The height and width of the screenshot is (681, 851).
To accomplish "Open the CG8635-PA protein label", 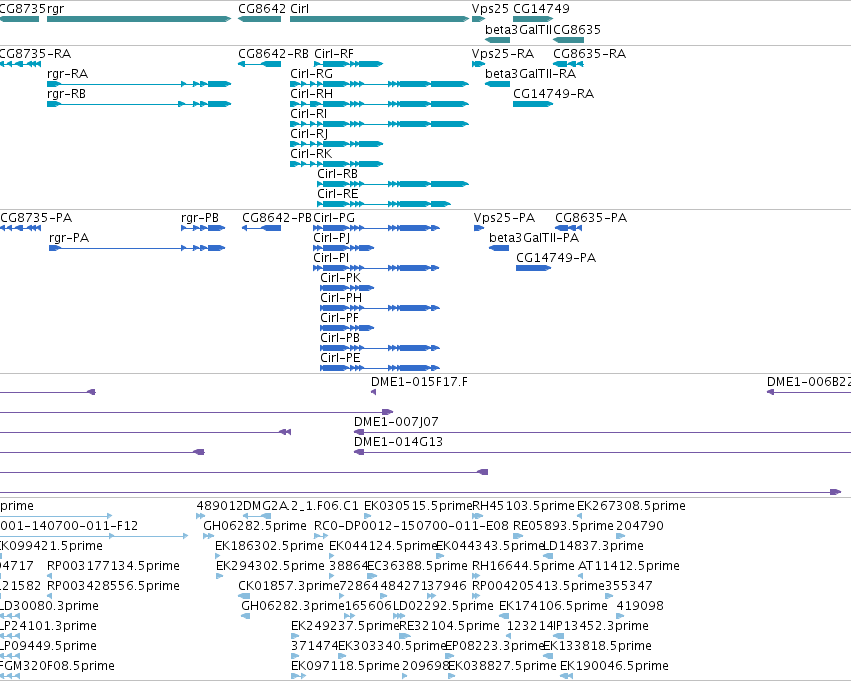I will pos(590,218).
